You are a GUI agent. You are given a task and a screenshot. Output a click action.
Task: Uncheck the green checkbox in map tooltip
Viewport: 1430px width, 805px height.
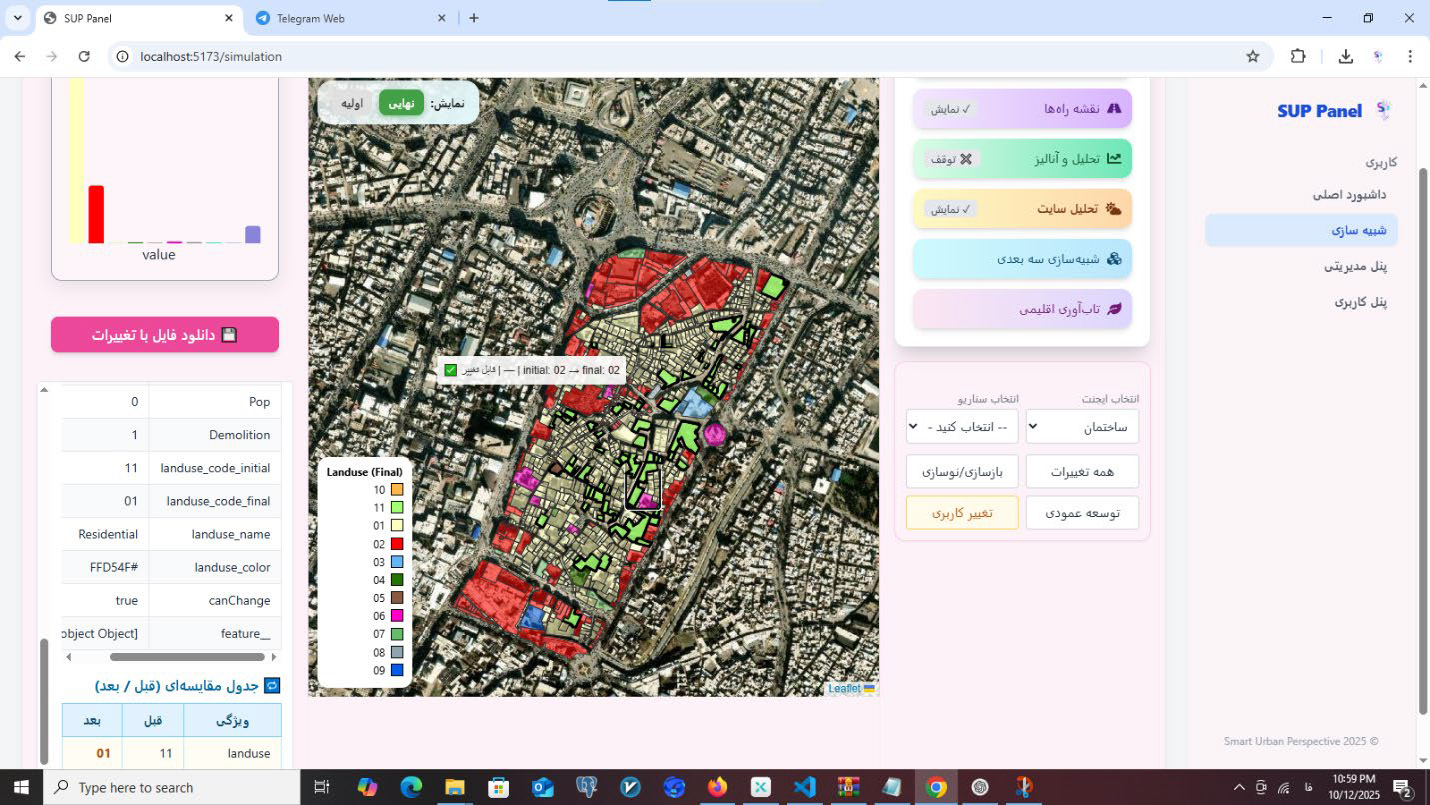pos(450,370)
